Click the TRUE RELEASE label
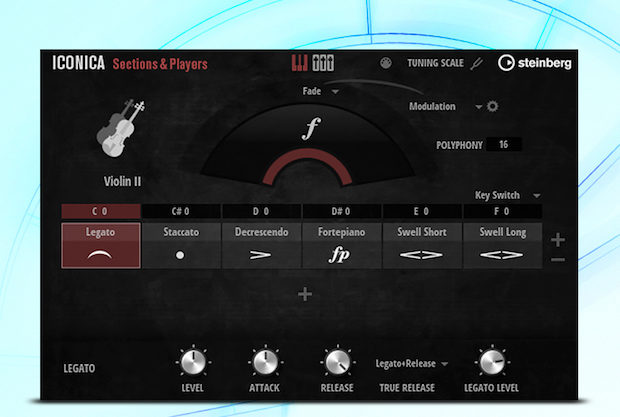The height and width of the screenshot is (417, 620). (x=407, y=388)
